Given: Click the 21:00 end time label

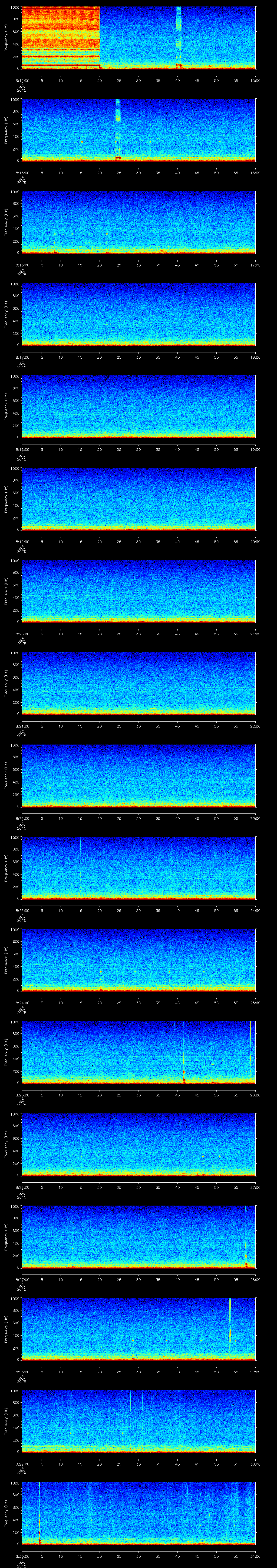Looking at the screenshot, I should tap(256, 634).
